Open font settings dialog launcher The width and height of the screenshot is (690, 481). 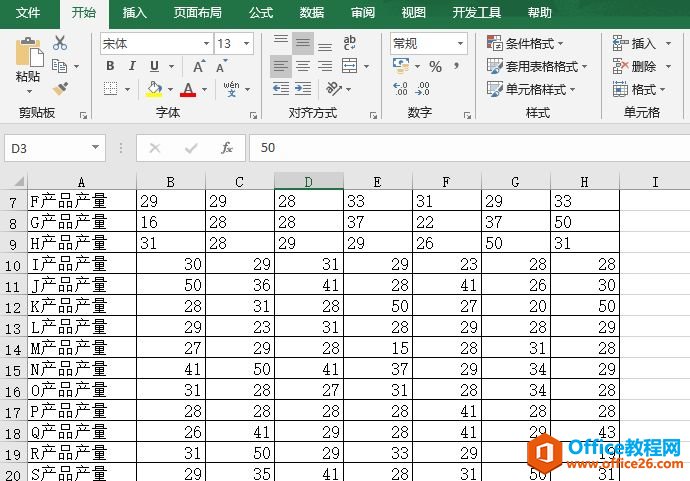253,115
